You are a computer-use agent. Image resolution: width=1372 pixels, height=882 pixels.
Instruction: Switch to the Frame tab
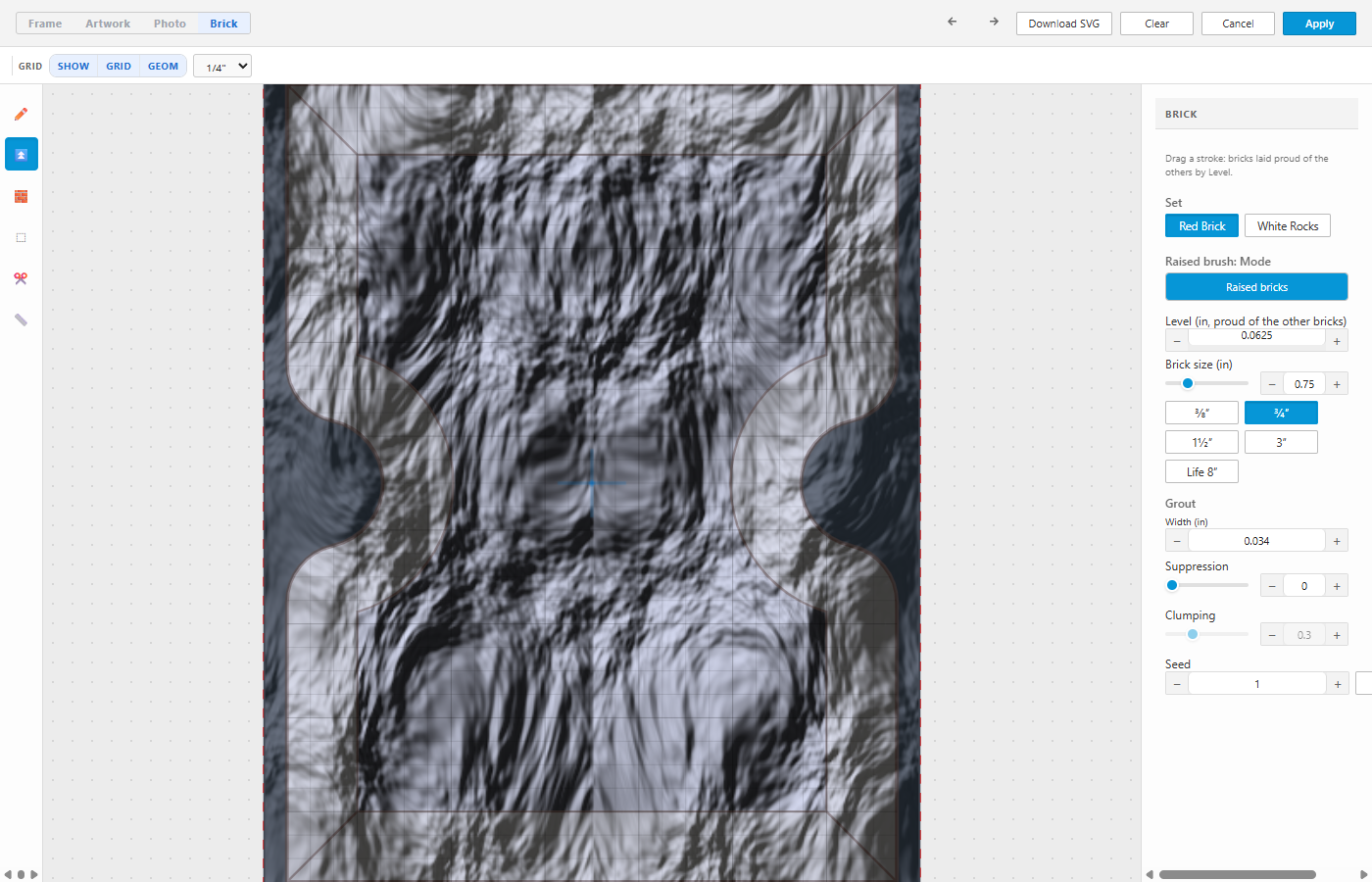point(45,24)
